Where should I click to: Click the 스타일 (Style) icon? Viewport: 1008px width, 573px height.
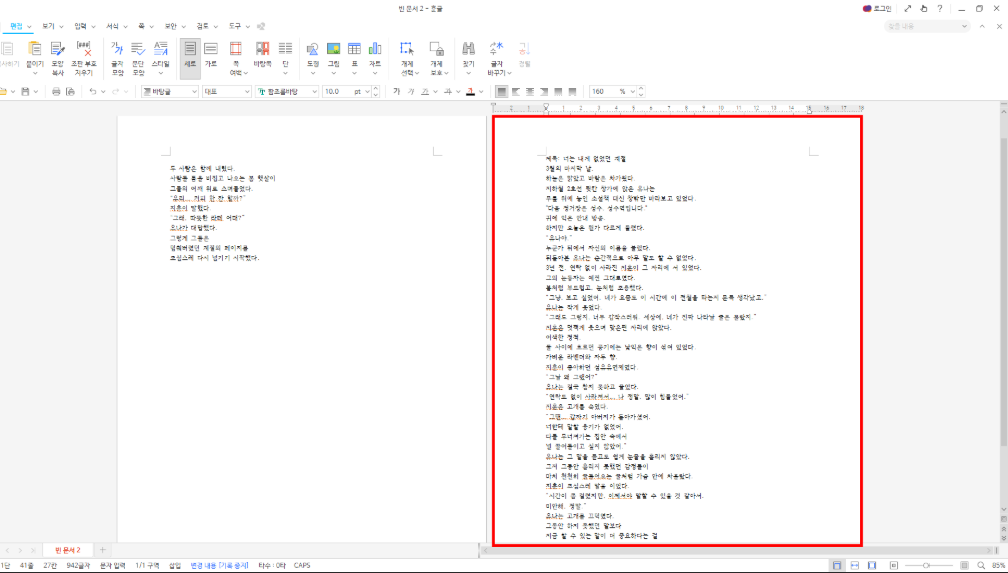pyautogui.click(x=160, y=49)
